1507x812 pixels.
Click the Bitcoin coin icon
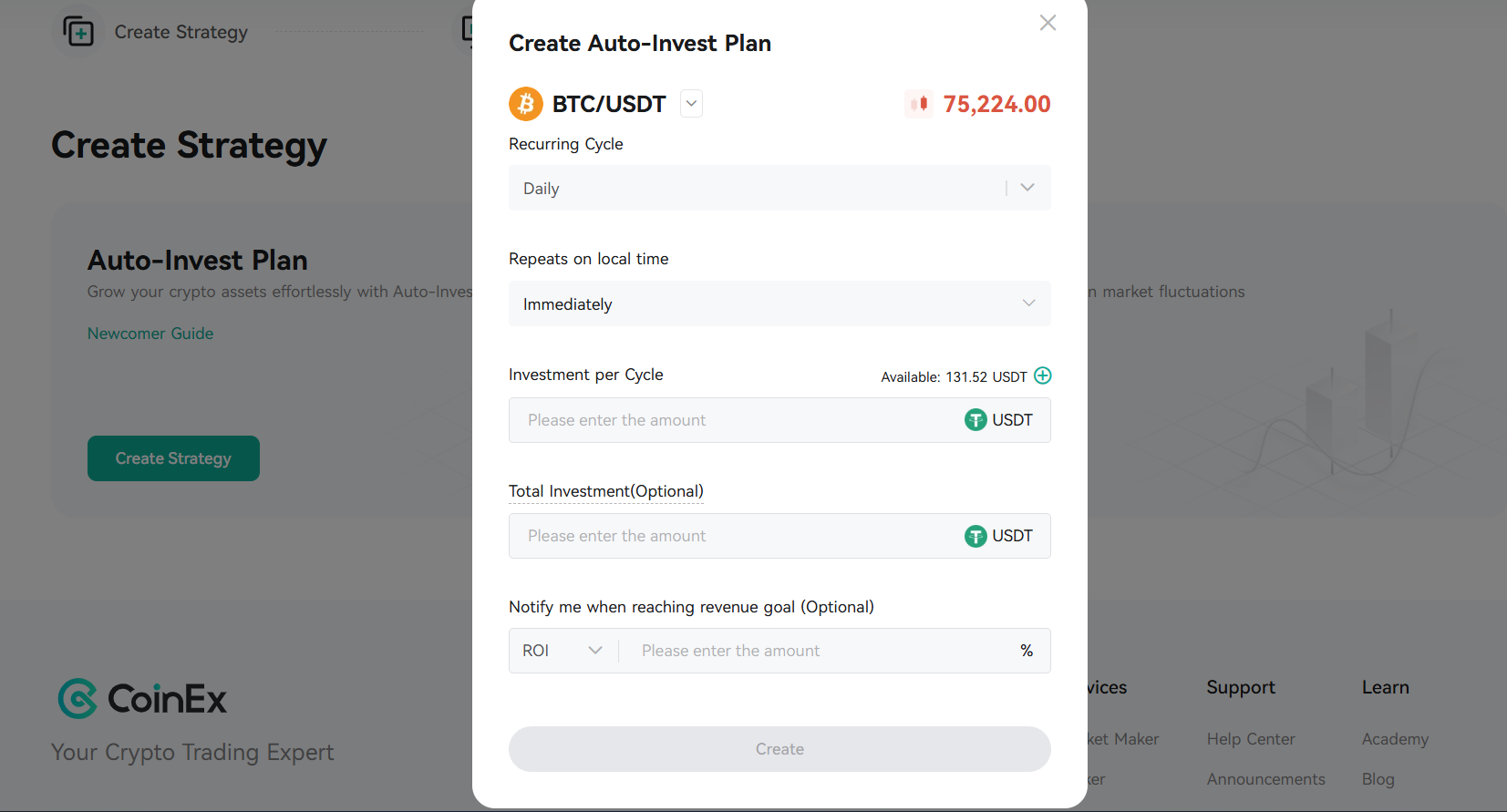(x=526, y=104)
